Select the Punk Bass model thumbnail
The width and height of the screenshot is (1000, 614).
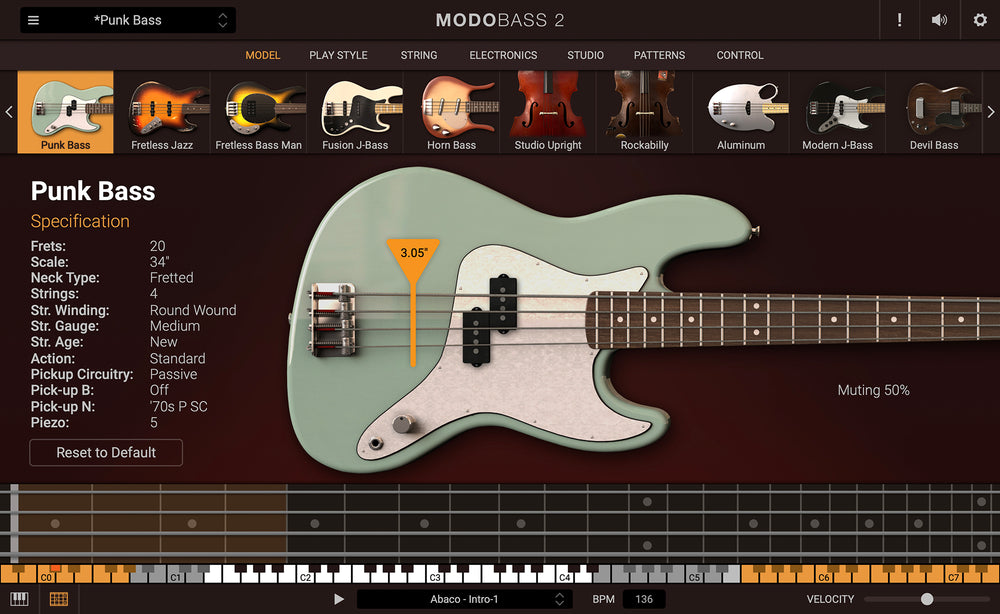pos(66,112)
